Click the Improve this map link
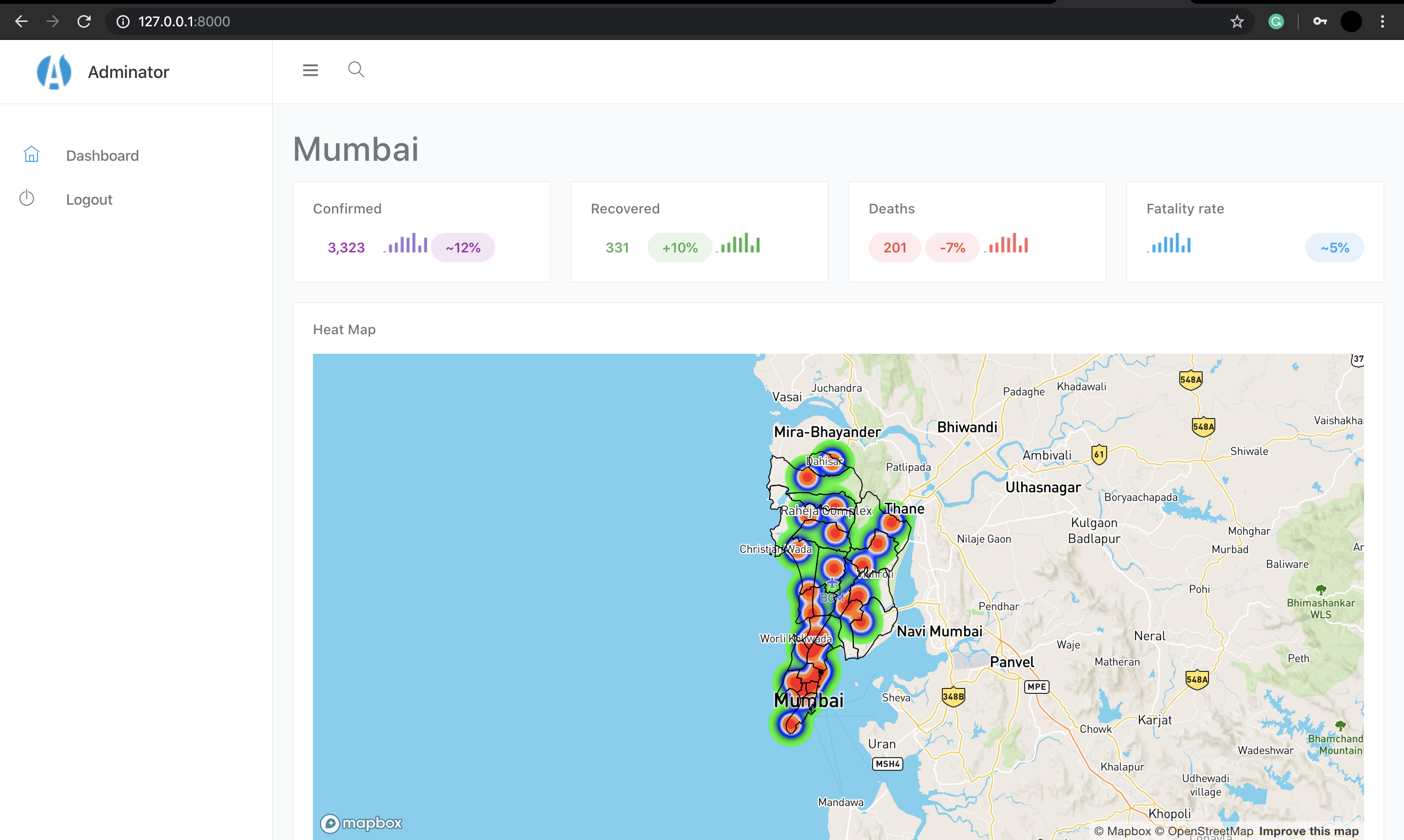The image size is (1404, 840). (1308, 831)
